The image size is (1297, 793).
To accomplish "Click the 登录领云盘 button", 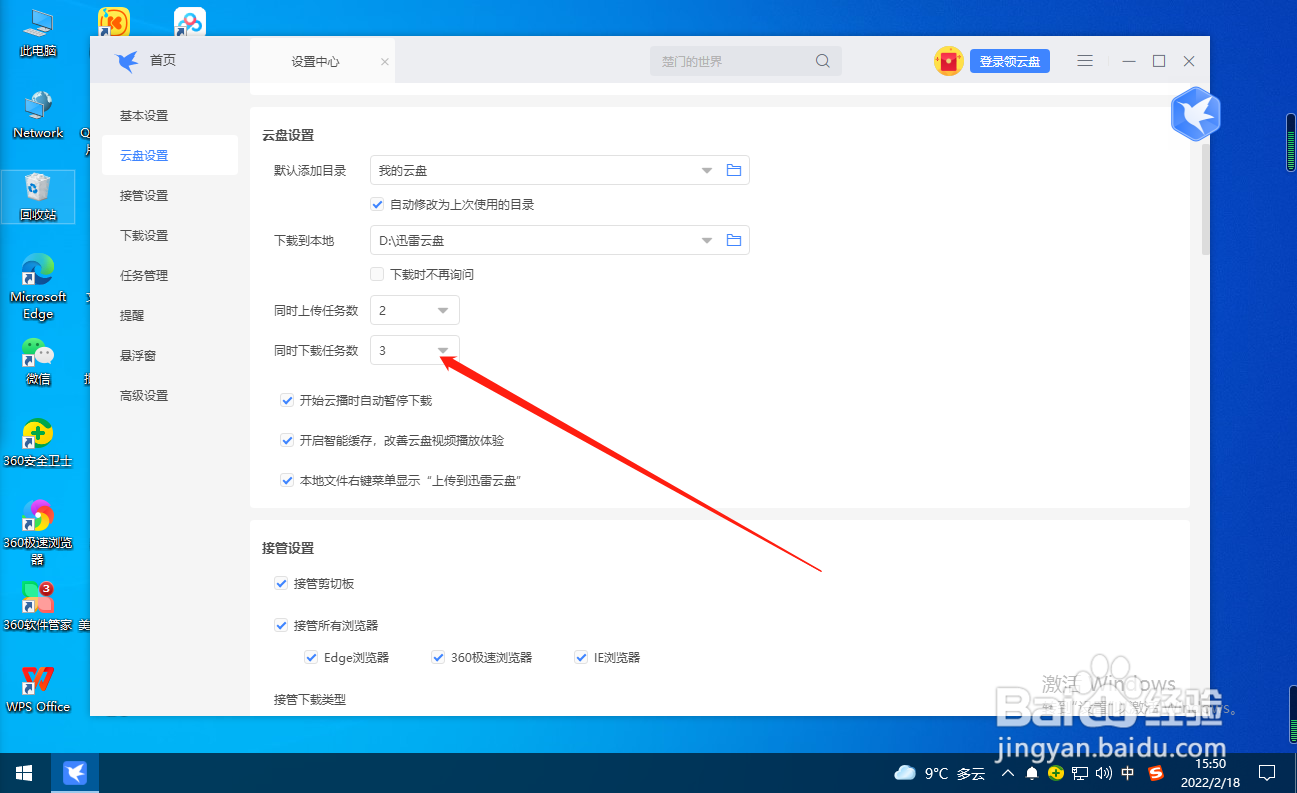I will tap(1009, 61).
